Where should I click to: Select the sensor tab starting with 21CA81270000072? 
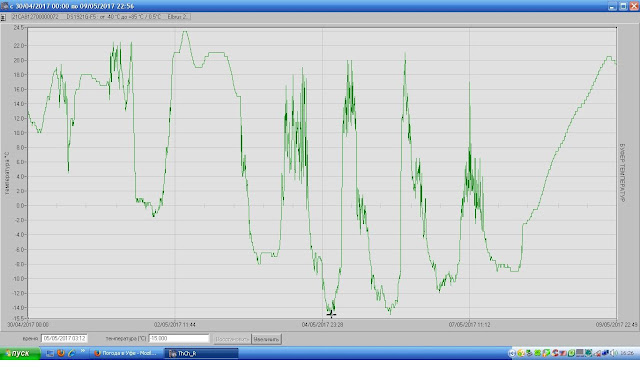pyautogui.click(x=100, y=17)
